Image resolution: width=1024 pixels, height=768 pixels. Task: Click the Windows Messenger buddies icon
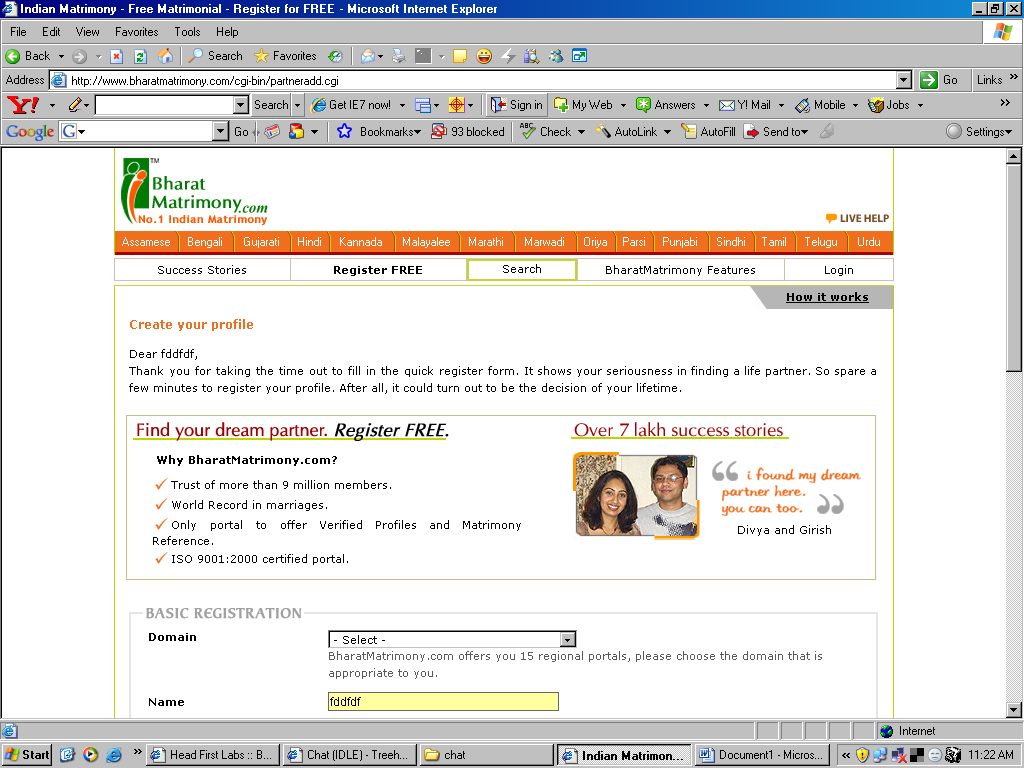coord(556,56)
